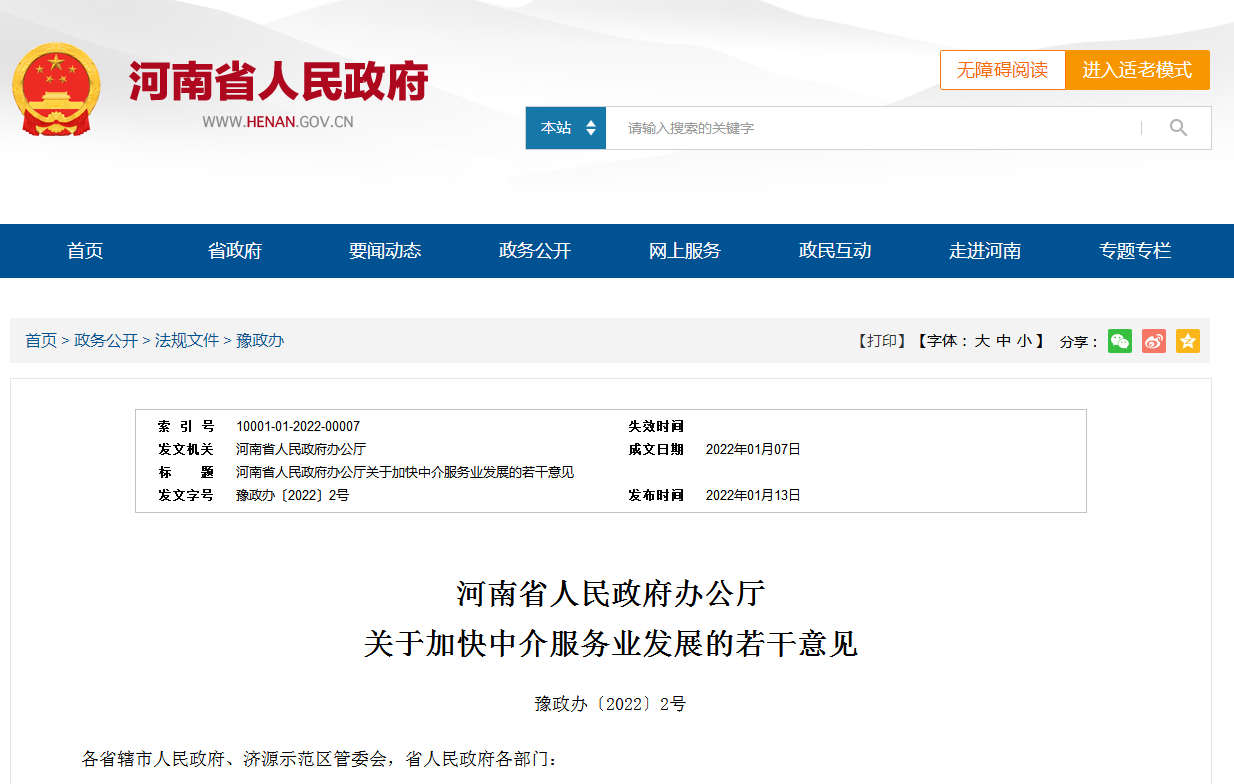Click the 法规文件 breadcrumb link

click(x=187, y=341)
